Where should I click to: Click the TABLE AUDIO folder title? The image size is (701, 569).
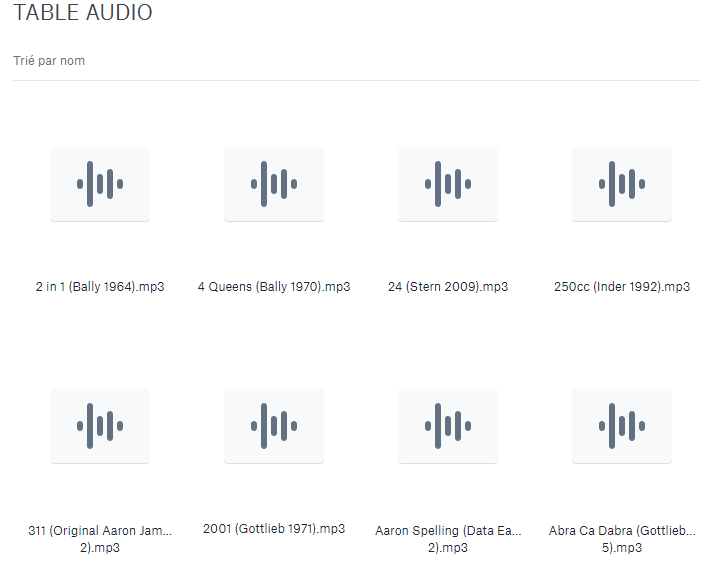83,14
